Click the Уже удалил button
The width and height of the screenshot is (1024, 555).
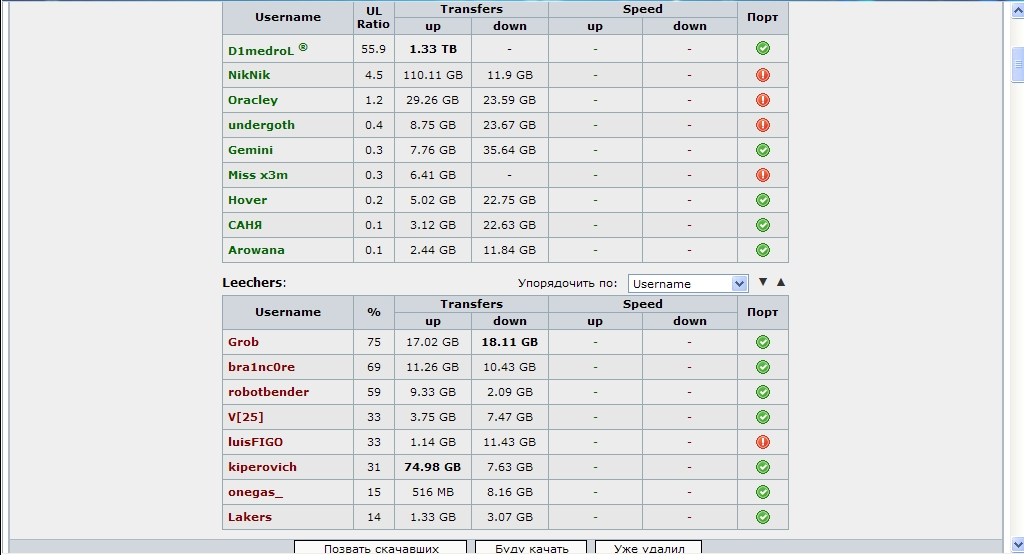648,547
